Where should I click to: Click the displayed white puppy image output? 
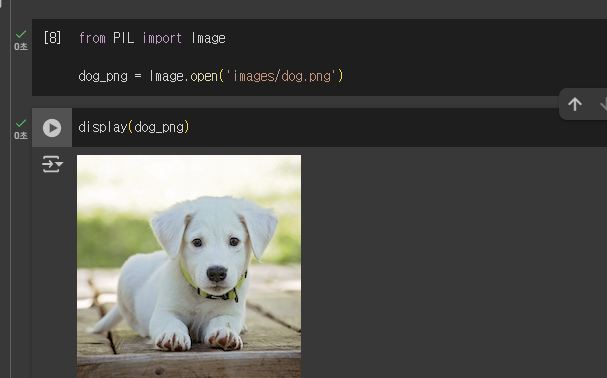tap(189, 266)
